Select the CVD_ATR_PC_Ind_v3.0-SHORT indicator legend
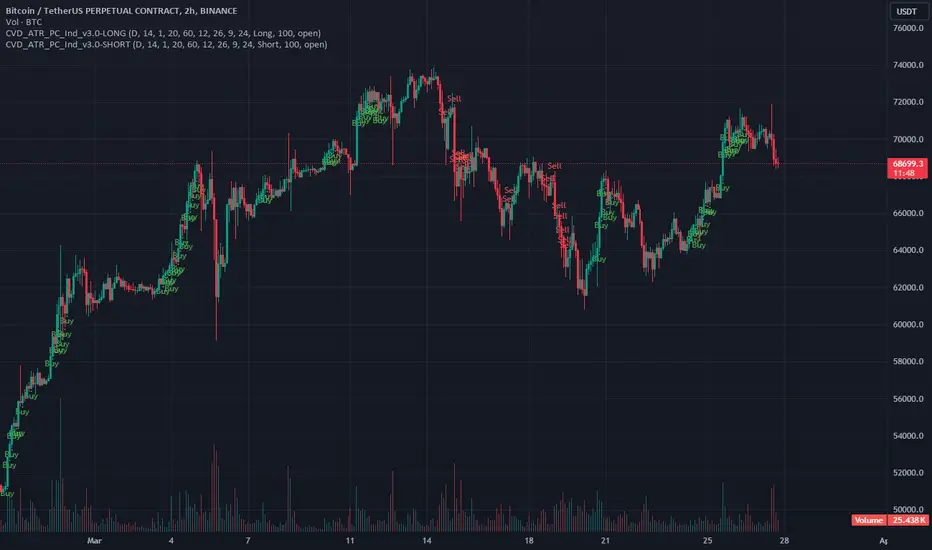The height and width of the screenshot is (550, 932). (166, 45)
